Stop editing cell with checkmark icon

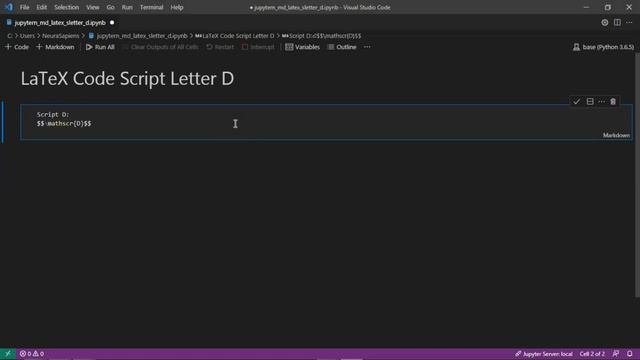pos(577,102)
